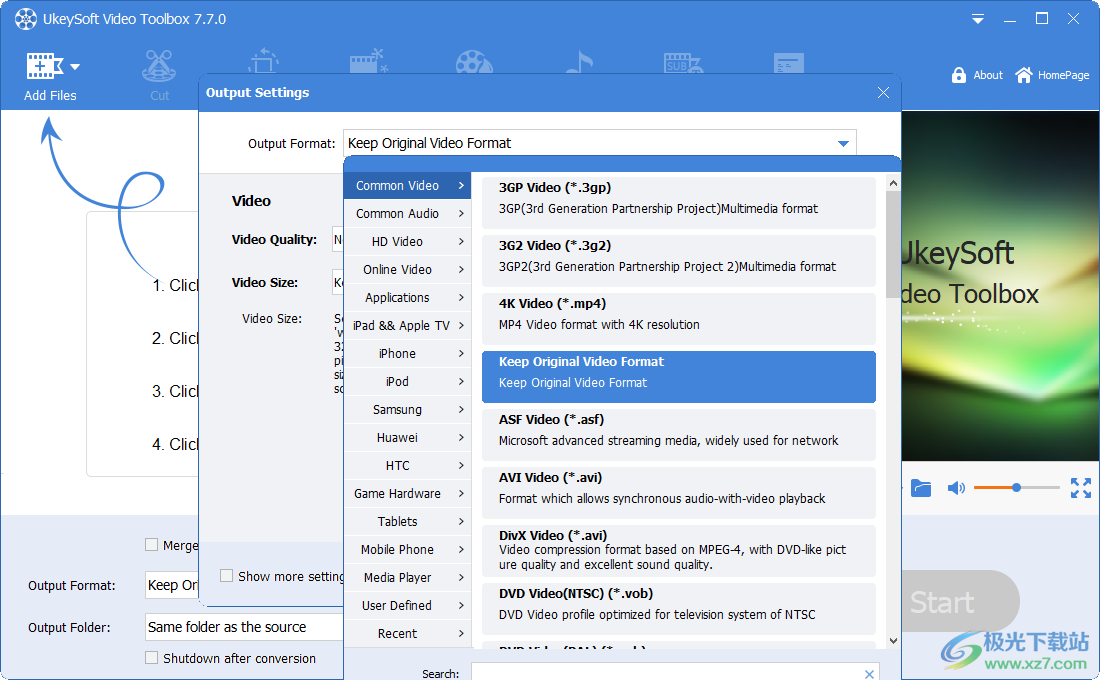Open the Rotate/Crop tool icon

pos(264,62)
